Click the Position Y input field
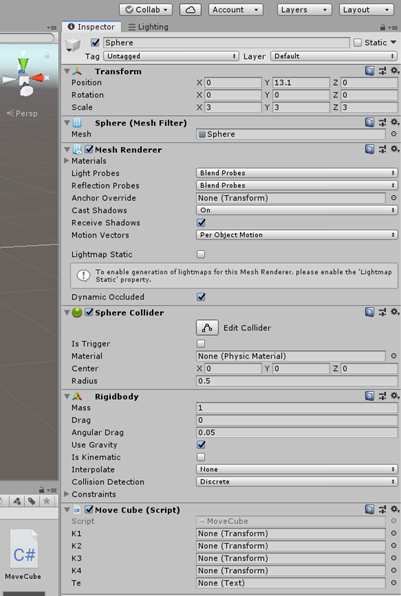The height and width of the screenshot is (596, 401). [301, 82]
